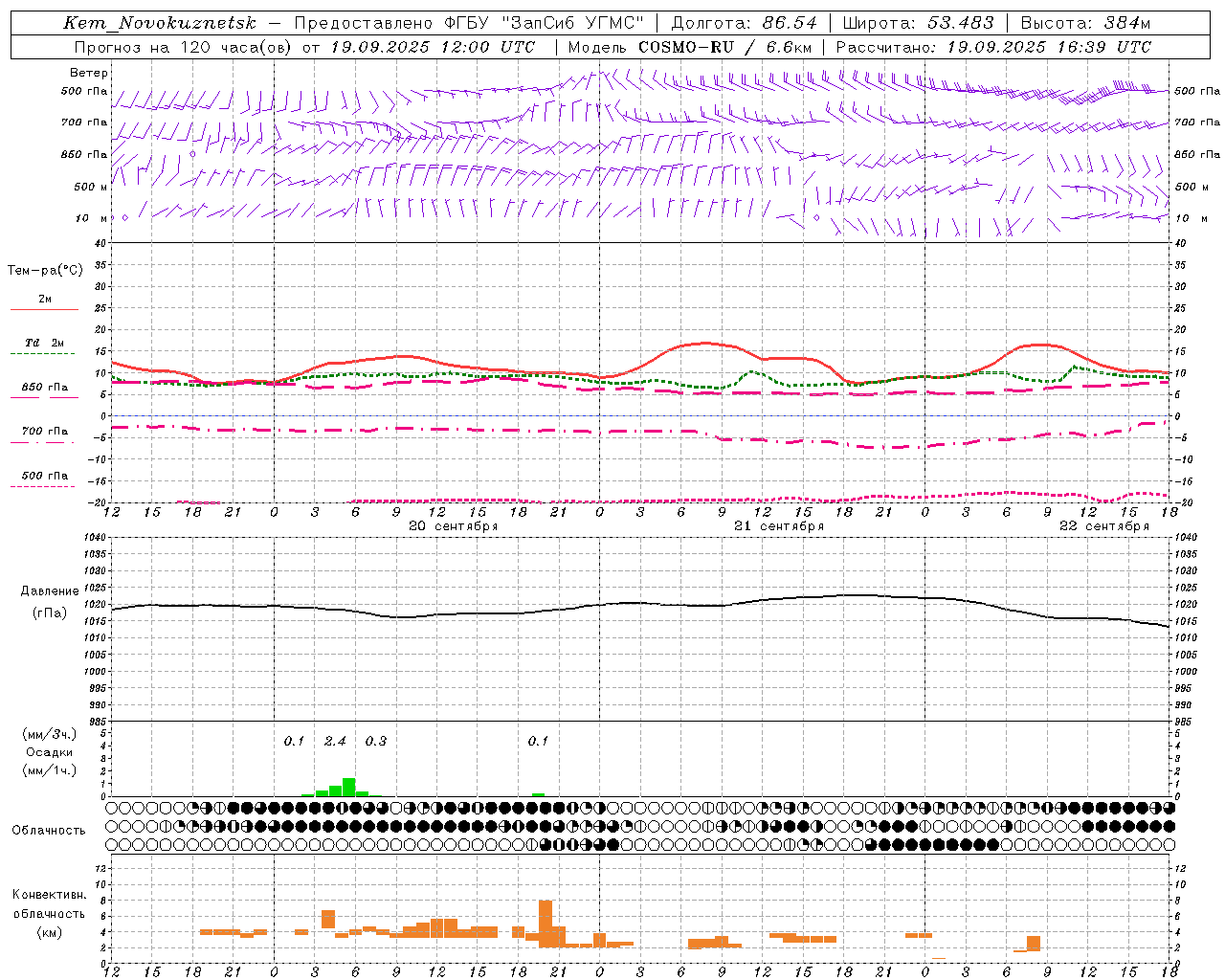
Task: Select forecast start time '19.09.2025 12:00 UTC'
Action: (433, 47)
